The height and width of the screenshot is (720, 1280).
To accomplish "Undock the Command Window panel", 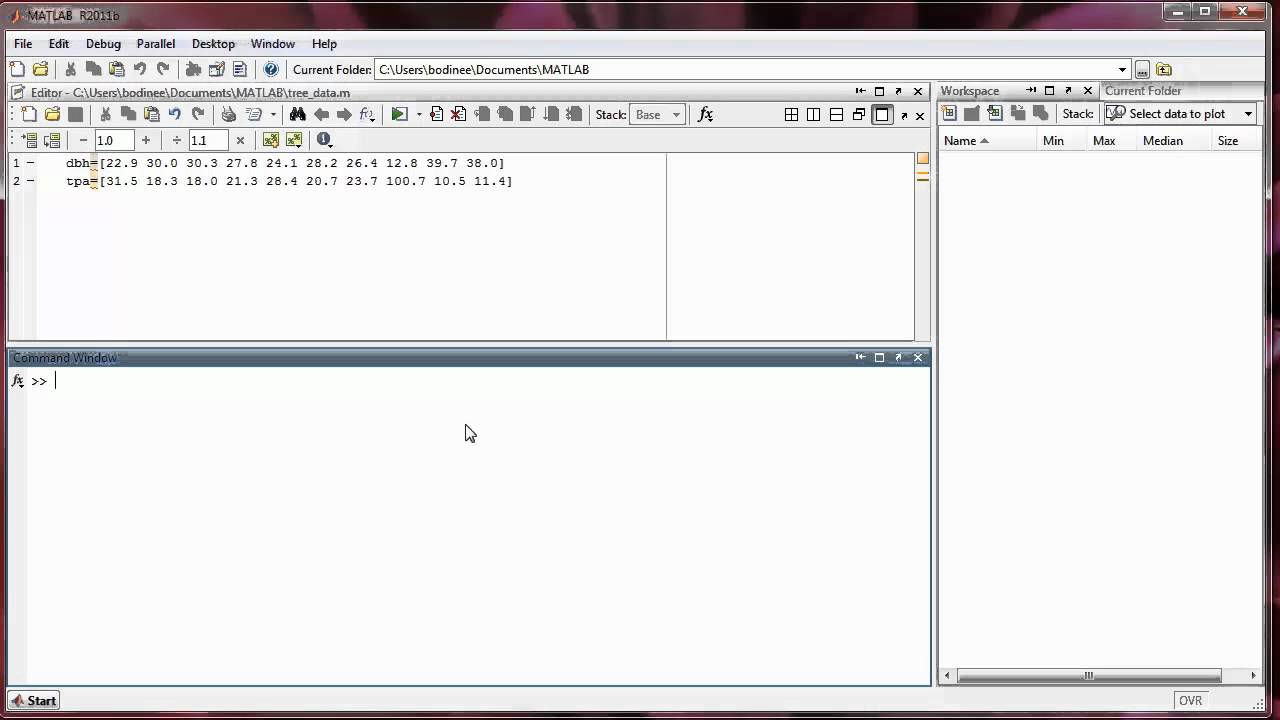I will 898,357.
